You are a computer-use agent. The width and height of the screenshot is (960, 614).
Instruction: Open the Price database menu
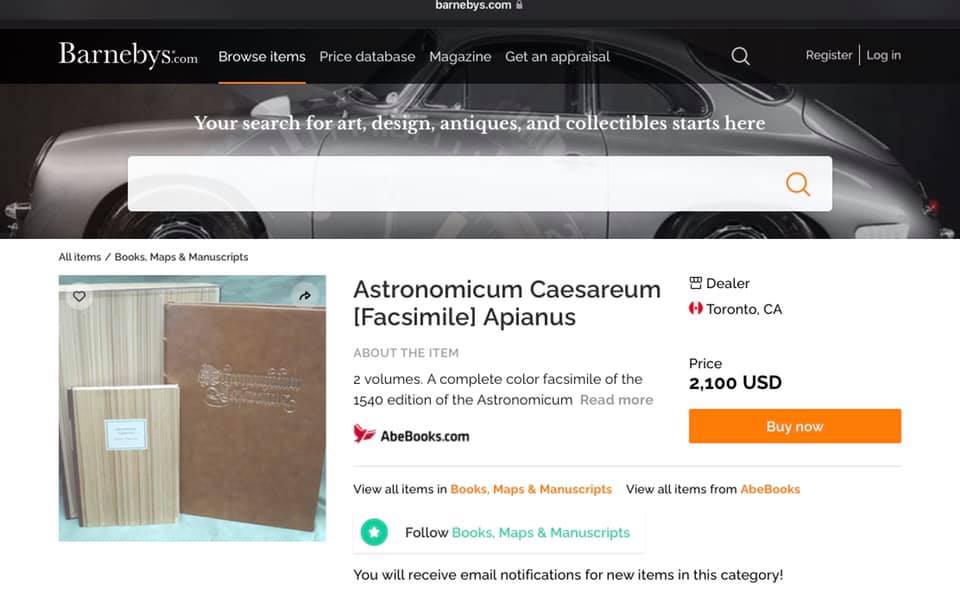click(367, 56)
